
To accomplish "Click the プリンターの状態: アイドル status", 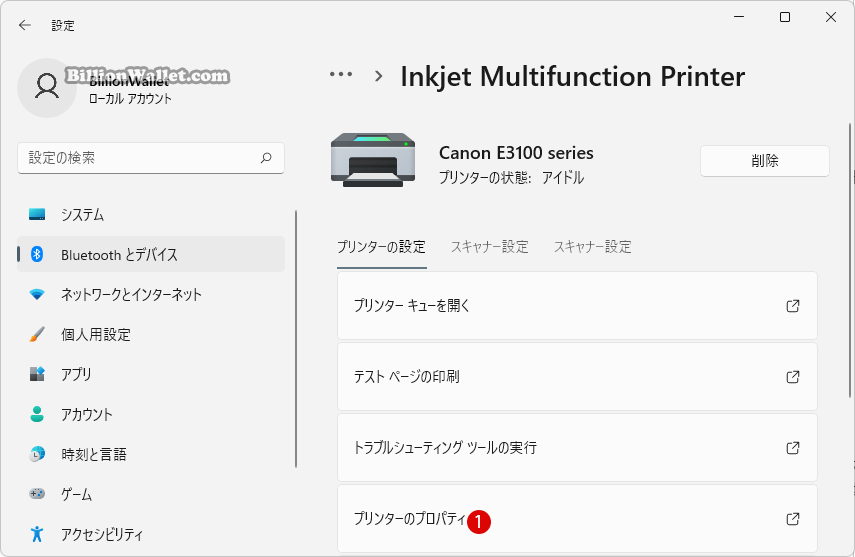I will pos(511,178).
